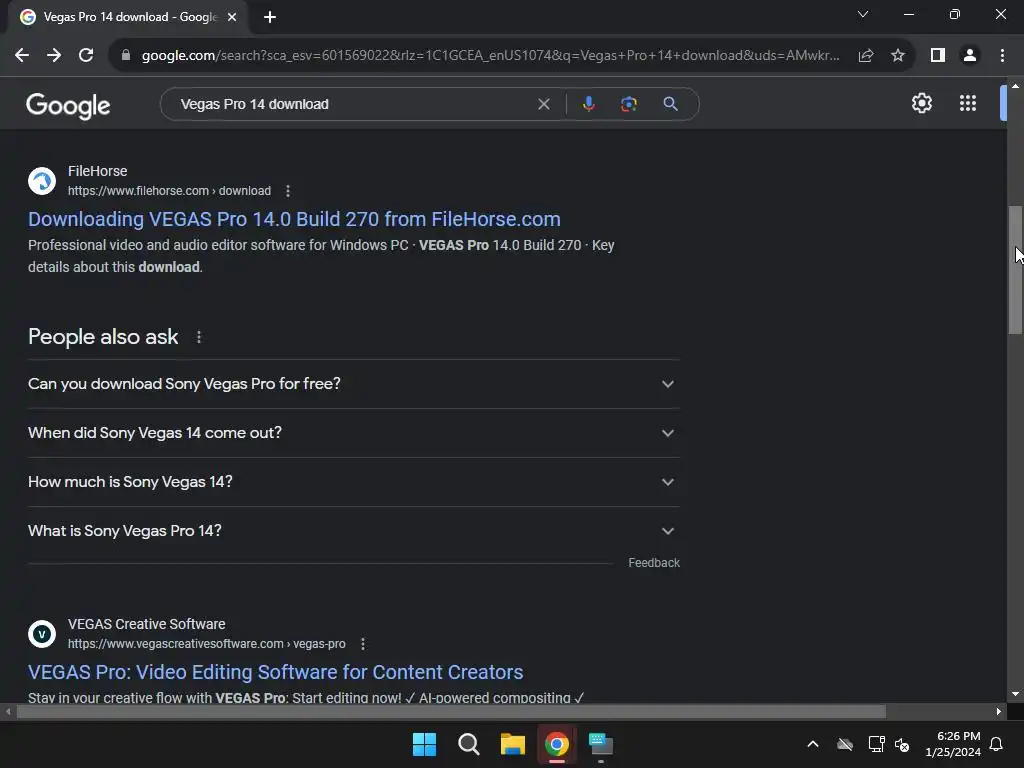This screenshot has height=768, width=1024.
Task: Click the vertical scrollbar thumb
Action: coord(1015,270)
